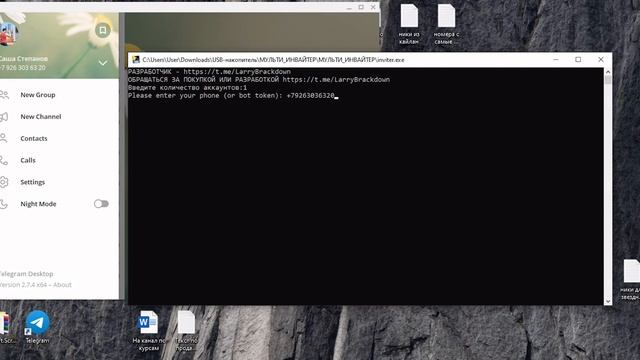Viewport: 640px width, 360px height.
Task: Open Settings in Telegram menu
Action: (x=60, y=182)
